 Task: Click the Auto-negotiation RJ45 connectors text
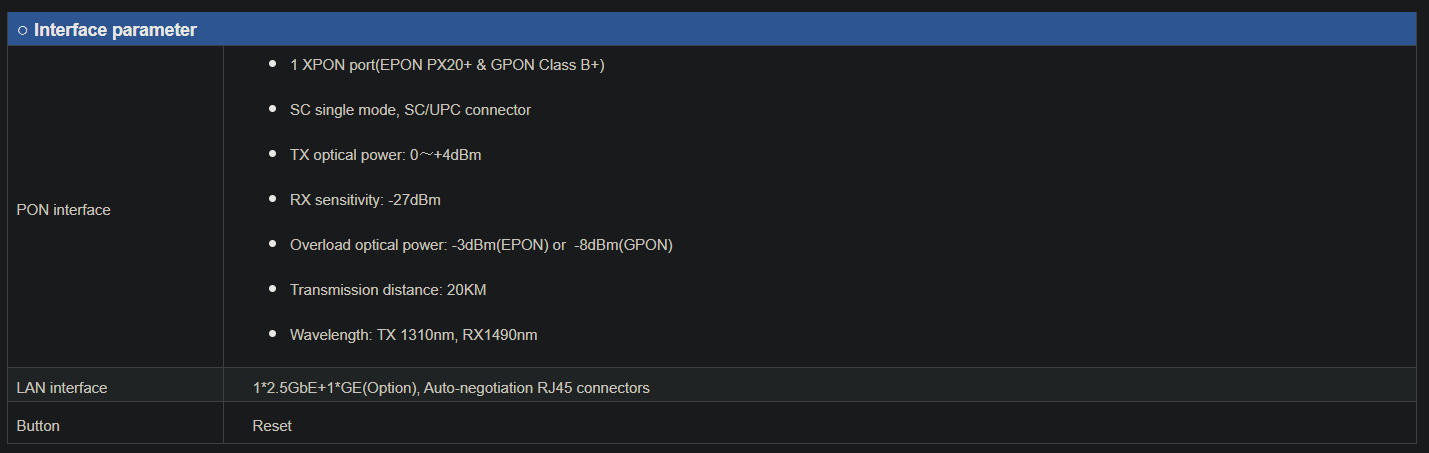coord(536,388)
